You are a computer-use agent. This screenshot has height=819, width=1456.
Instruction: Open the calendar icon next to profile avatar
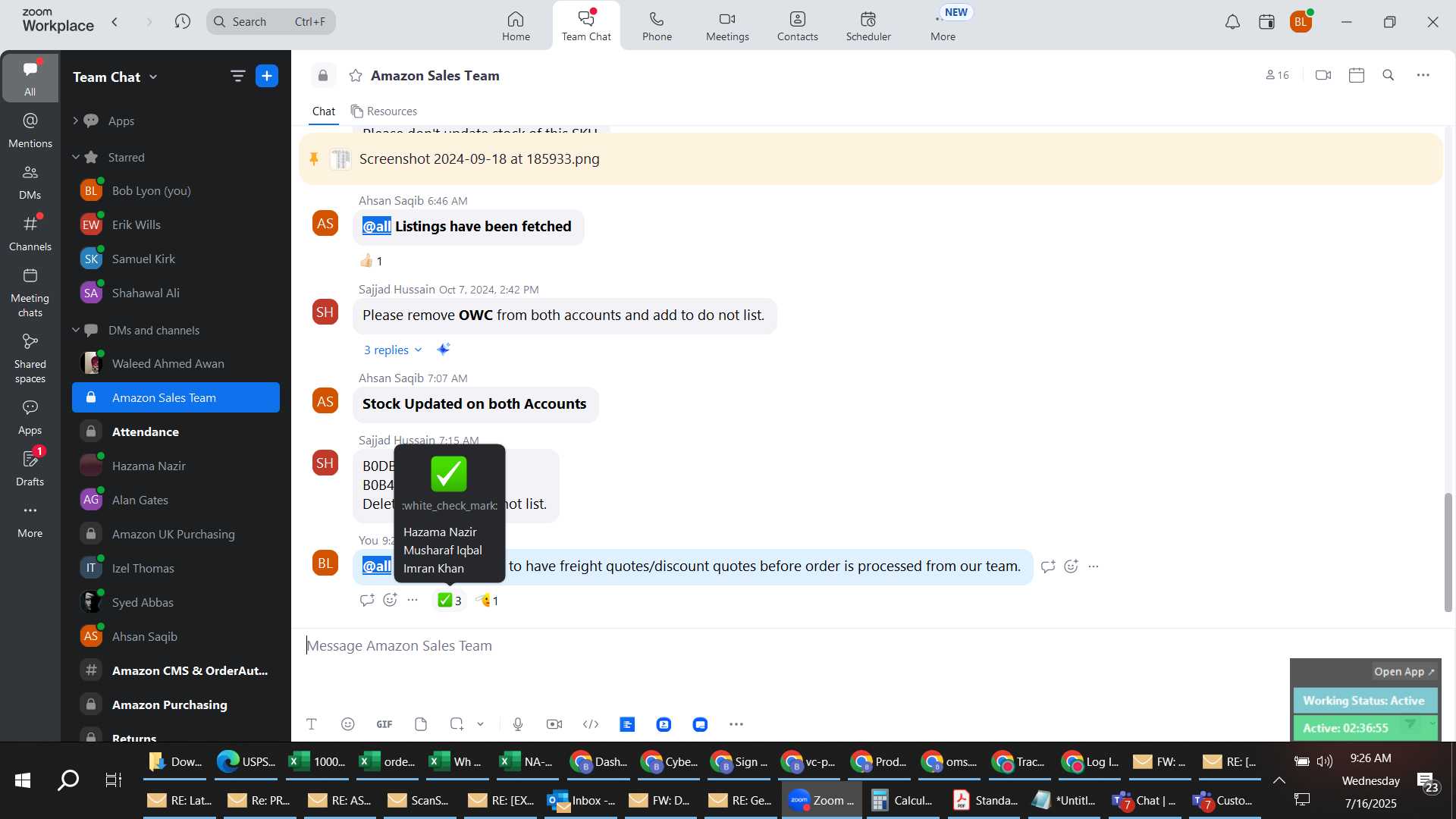(1266, 22)
